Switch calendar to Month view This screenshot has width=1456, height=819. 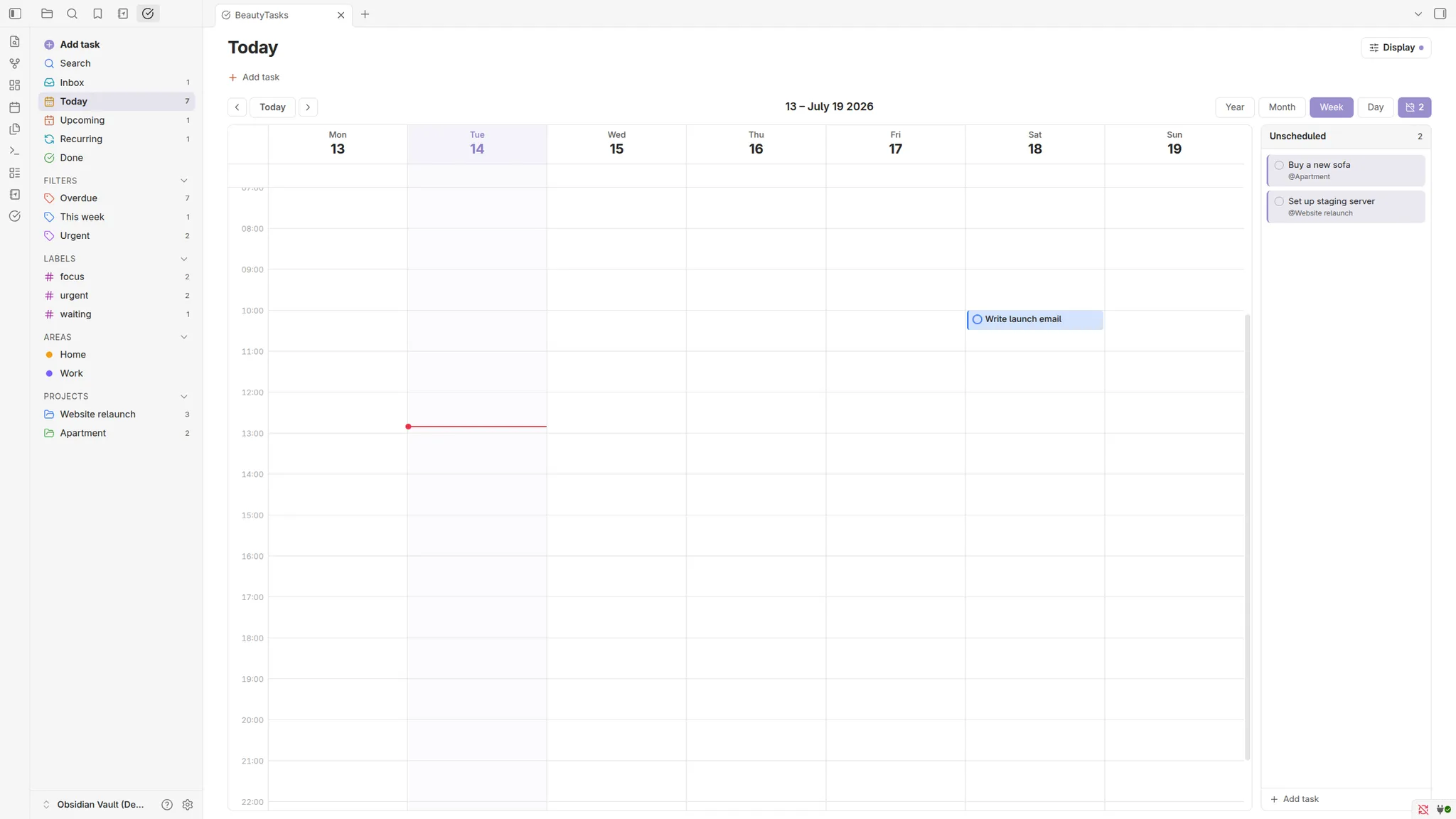click(x=1282, y=107)
